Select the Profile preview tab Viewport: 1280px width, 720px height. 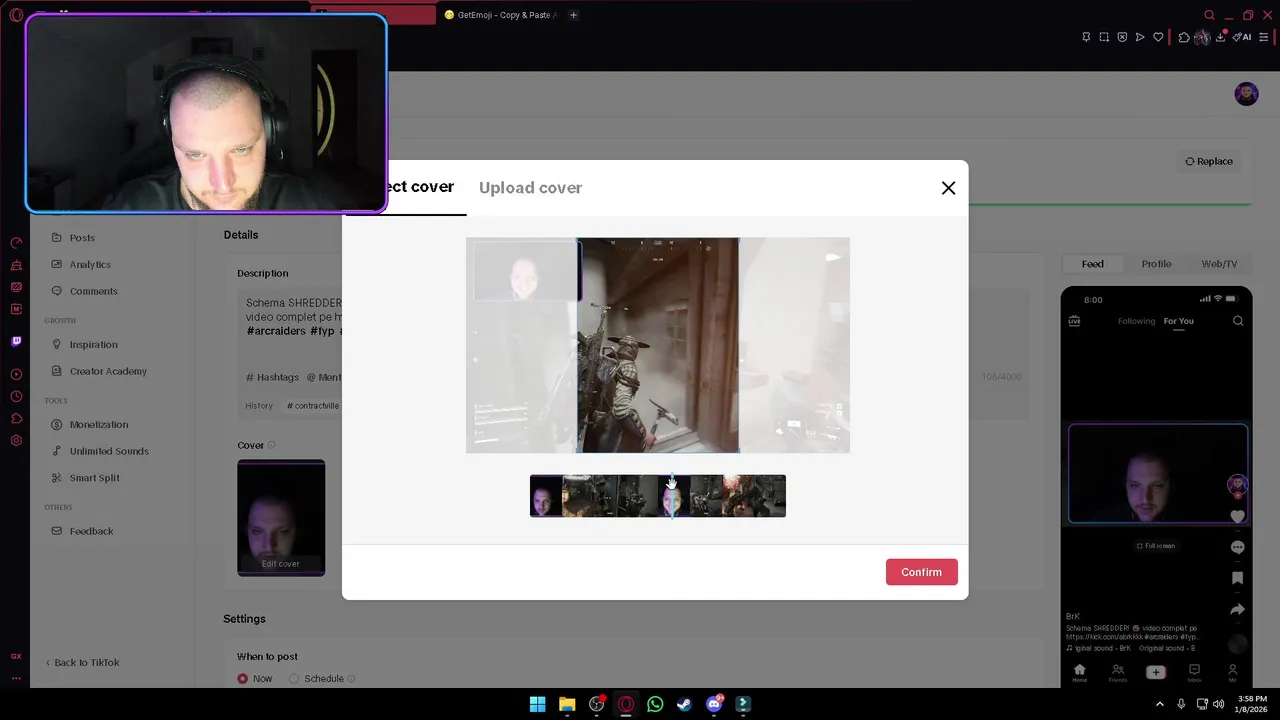tap(1156, 264)
